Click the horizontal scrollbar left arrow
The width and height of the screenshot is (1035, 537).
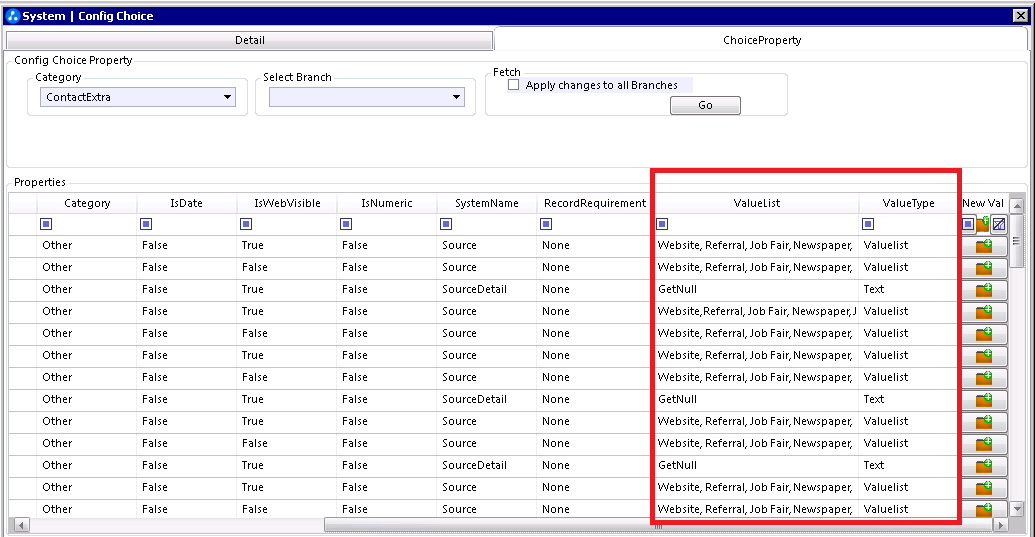tap(21, 526)
